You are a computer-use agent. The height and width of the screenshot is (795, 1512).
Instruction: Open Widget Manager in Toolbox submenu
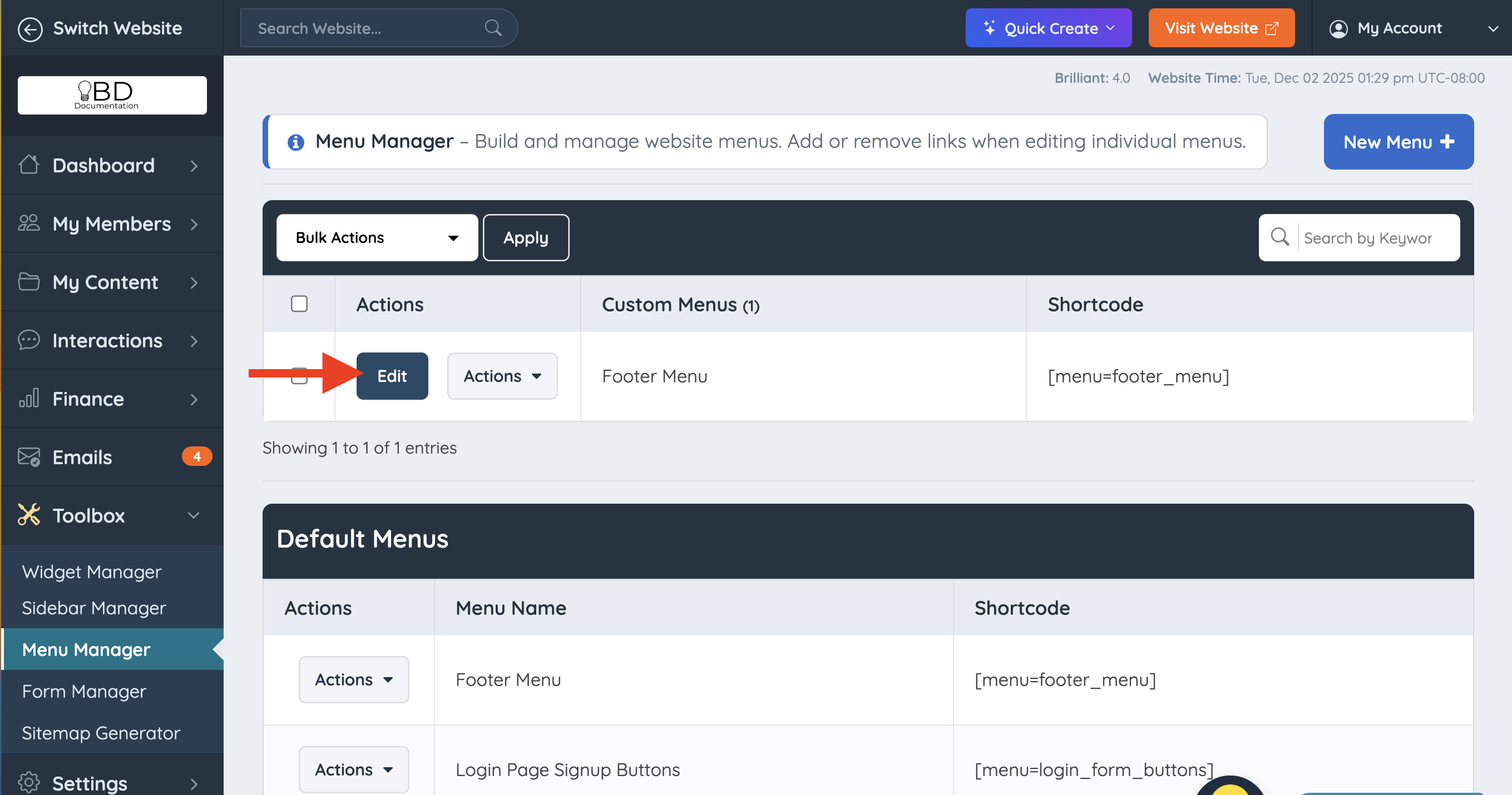click(92, 572)
